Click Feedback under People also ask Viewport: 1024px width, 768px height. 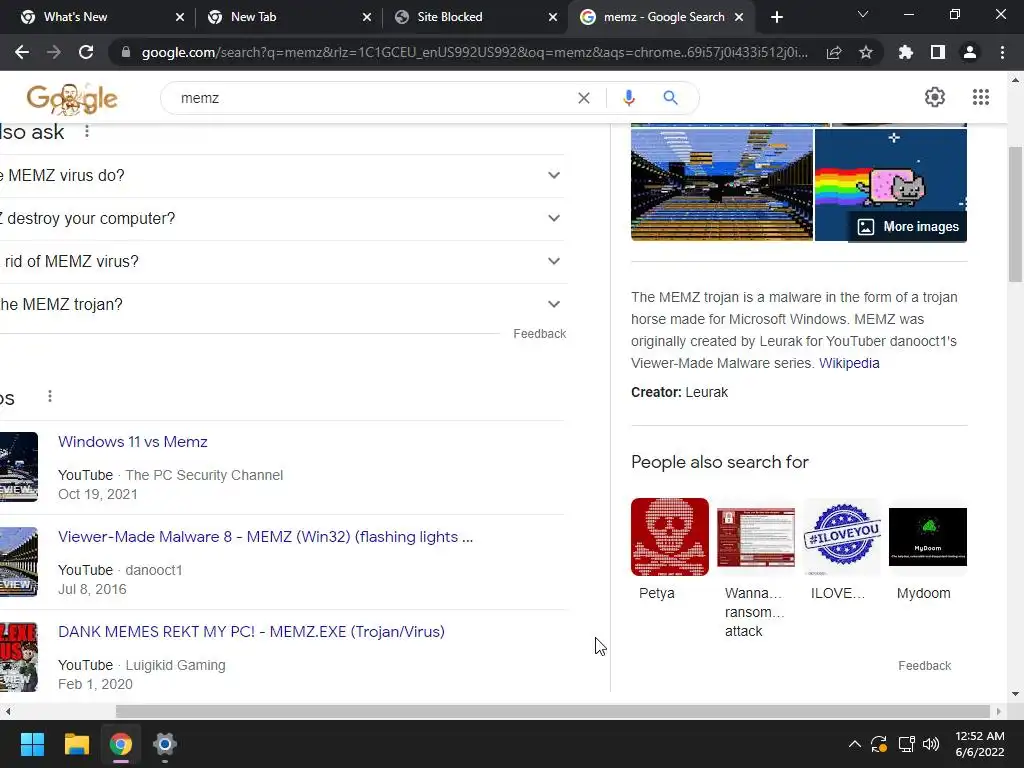[539, 334]
